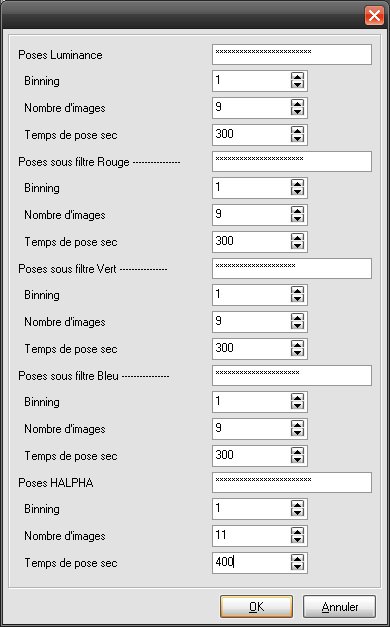
Task: Decrease Rouge filter Binning with down arrow
Action: (x=297, y=192)
